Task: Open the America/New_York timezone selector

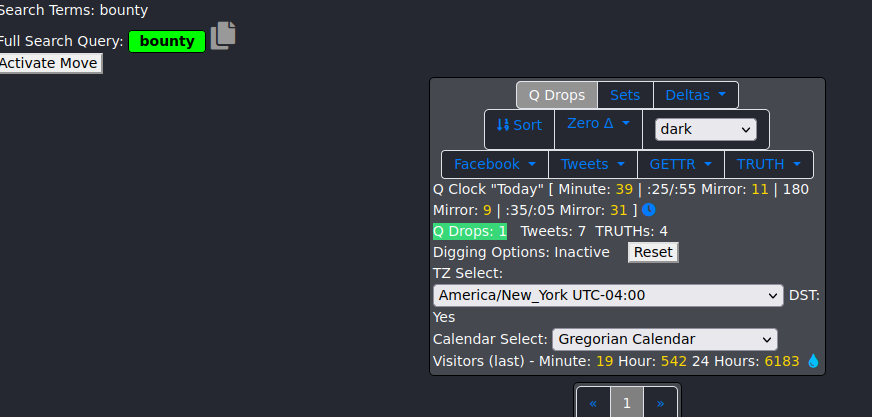Action: pyautogui.click(x=608, y=295)
